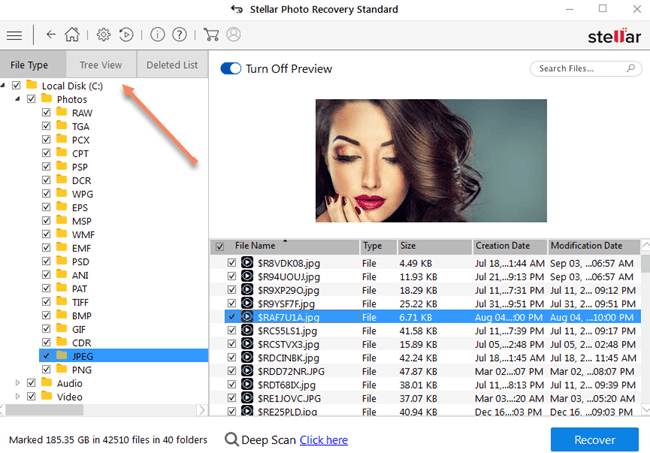The image size is (650, 453).
Task: Uncheck the Photos folder checkbox
Action: pyautogui.click(x=31, y=99)
